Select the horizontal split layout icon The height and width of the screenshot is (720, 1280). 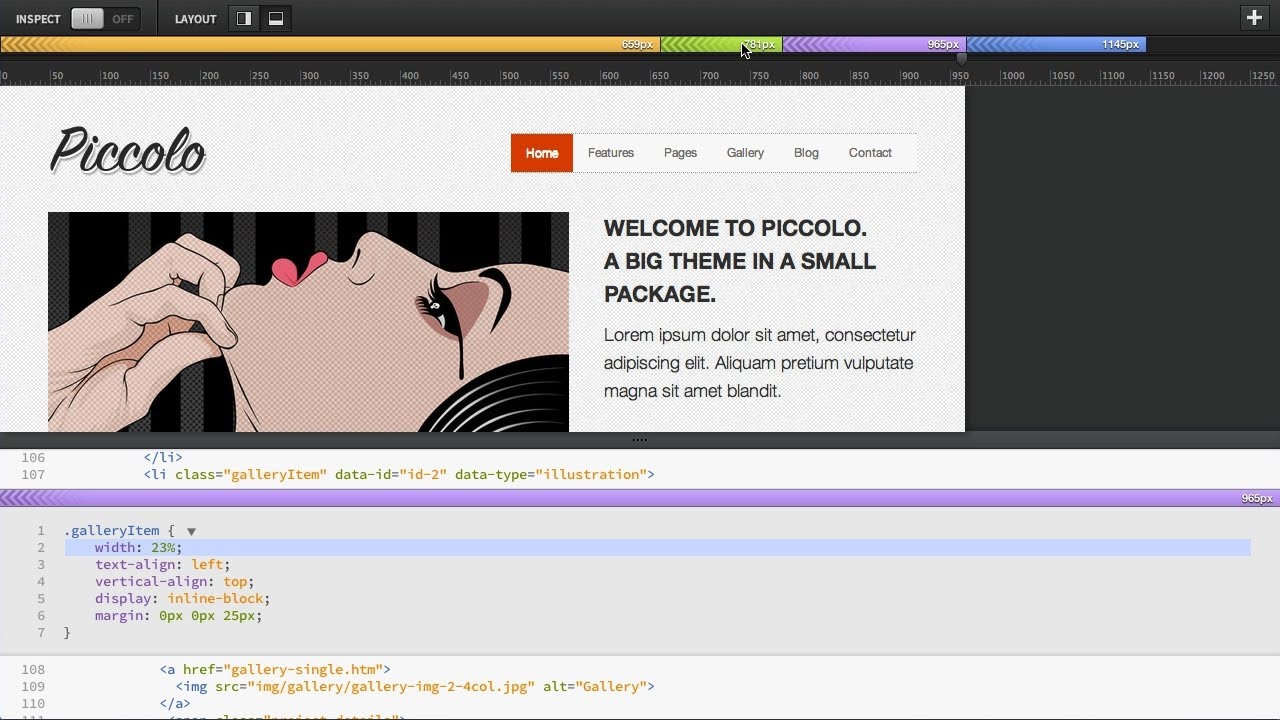pyautogui.click(x=276, y=18)
